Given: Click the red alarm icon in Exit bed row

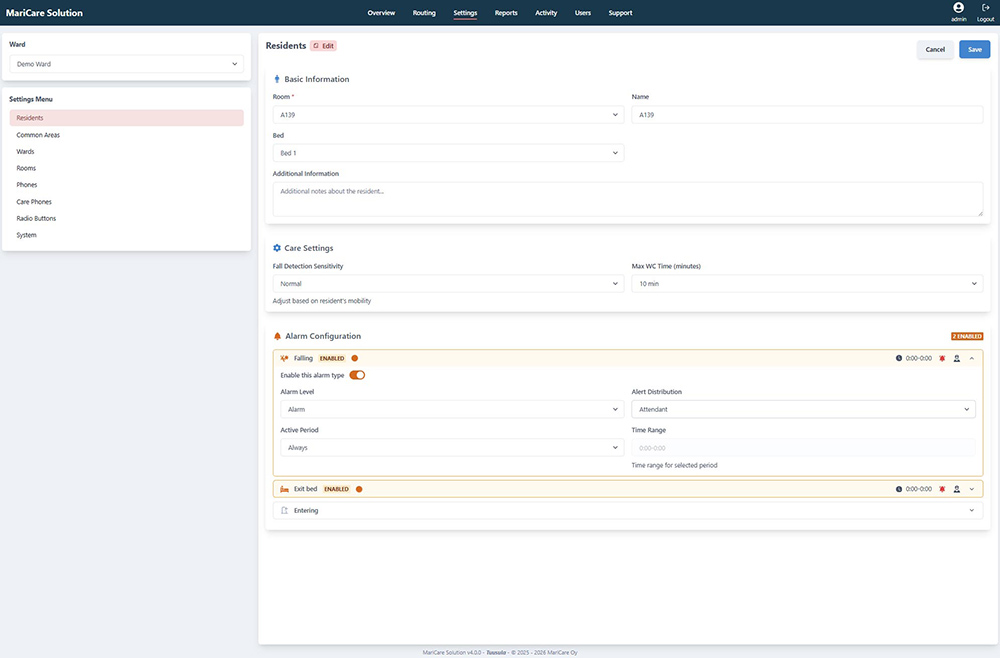Looking at the screenshot, I should click(942, 489).
